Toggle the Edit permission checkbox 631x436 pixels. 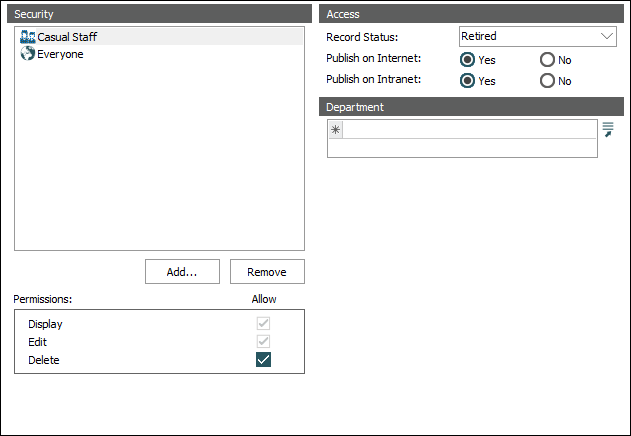(263, 342)
